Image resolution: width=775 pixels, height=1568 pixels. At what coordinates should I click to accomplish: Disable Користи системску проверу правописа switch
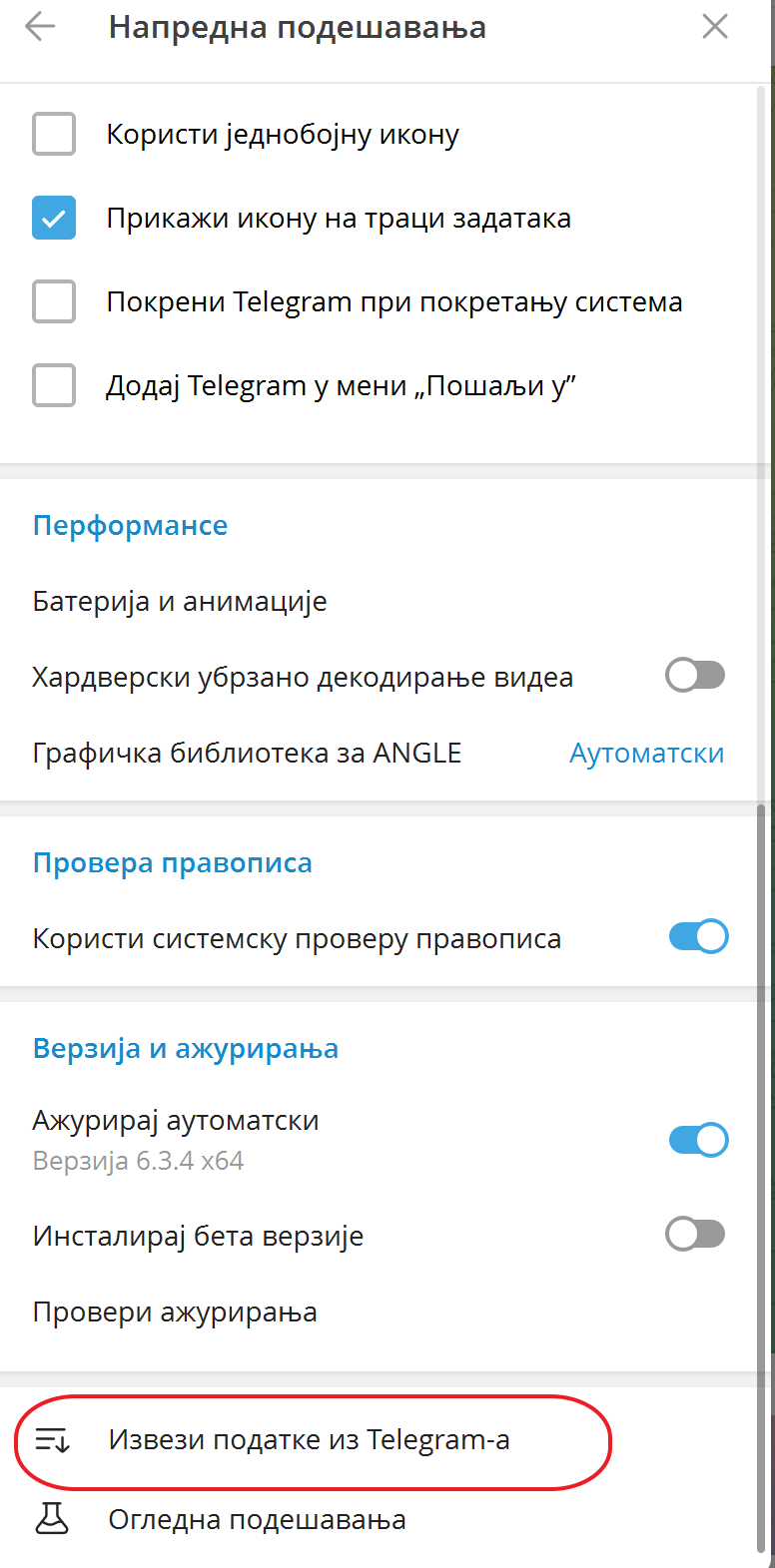click(x=697, y=937)
